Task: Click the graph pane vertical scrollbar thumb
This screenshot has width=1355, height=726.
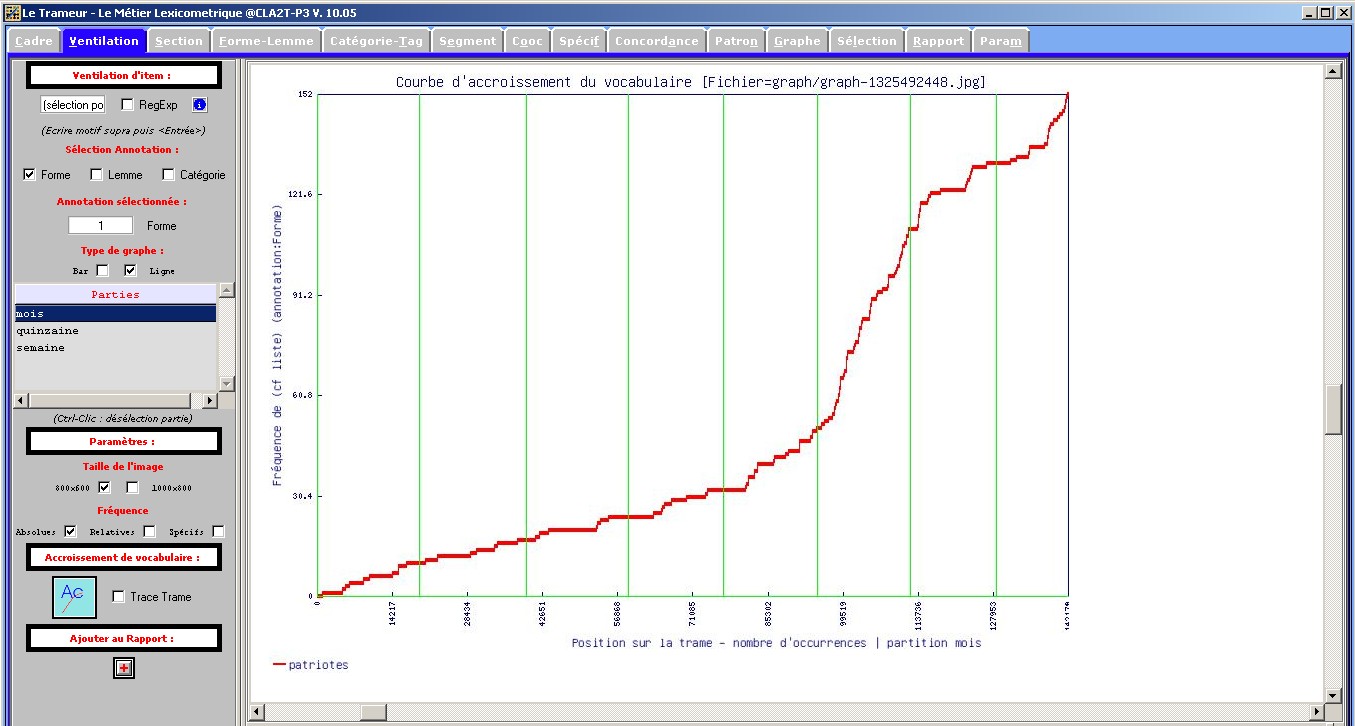Action: click(x=1332, y=410)
